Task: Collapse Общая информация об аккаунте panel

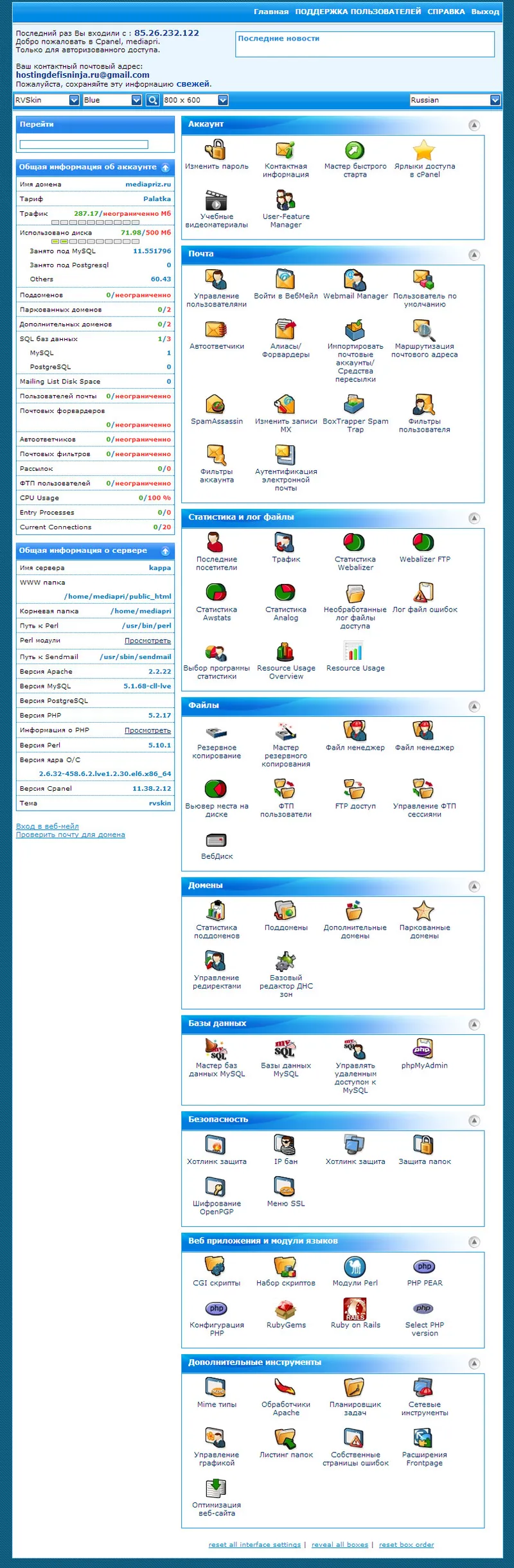Action: click(165, 168)
